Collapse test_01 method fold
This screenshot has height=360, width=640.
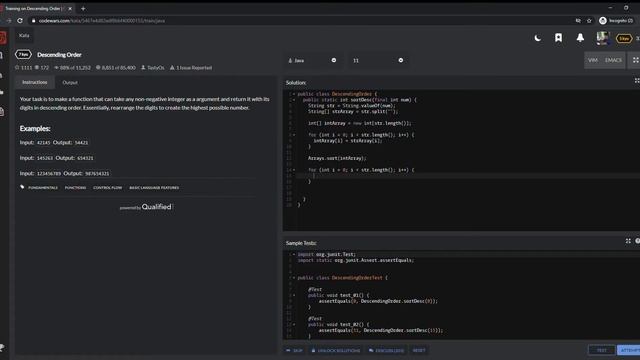pyautogui.click(x=294, y=295)
